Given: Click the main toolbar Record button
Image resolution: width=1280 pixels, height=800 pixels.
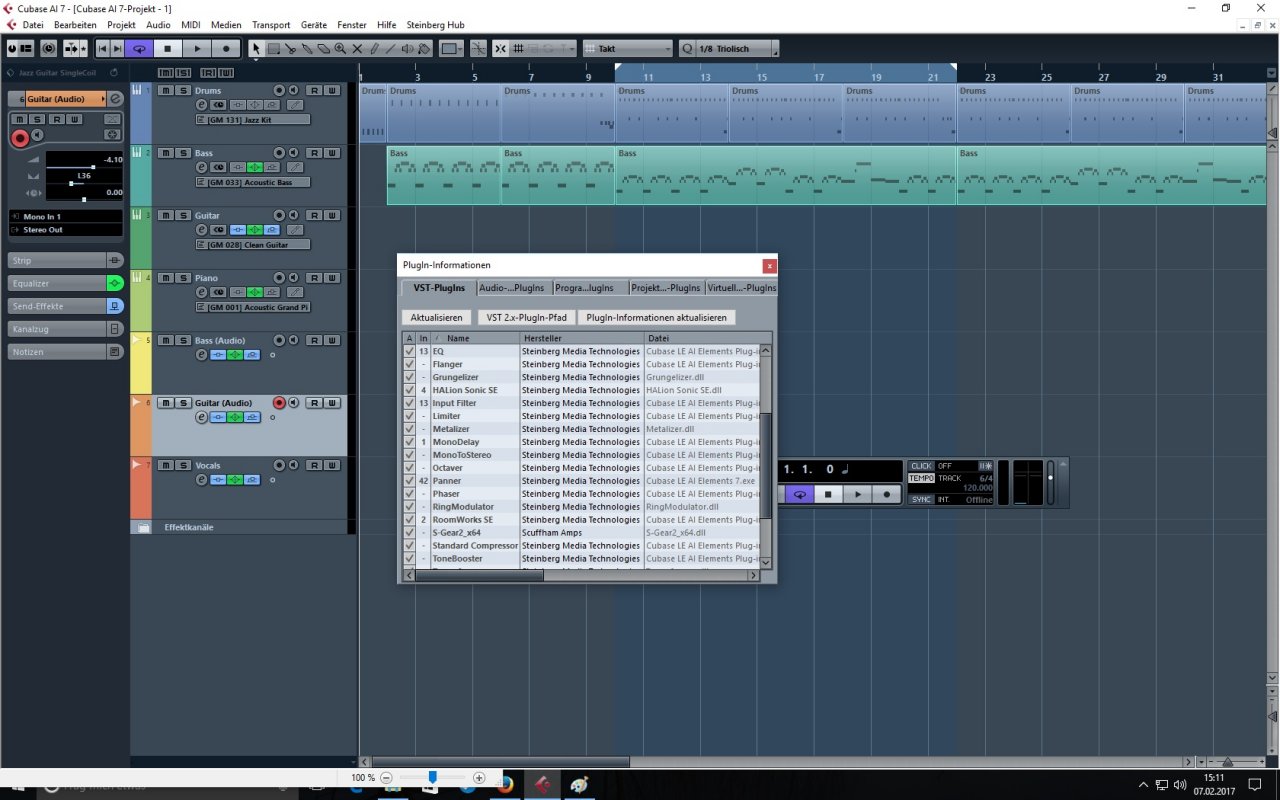Looking at the screenshot, I should pos(226,48).
